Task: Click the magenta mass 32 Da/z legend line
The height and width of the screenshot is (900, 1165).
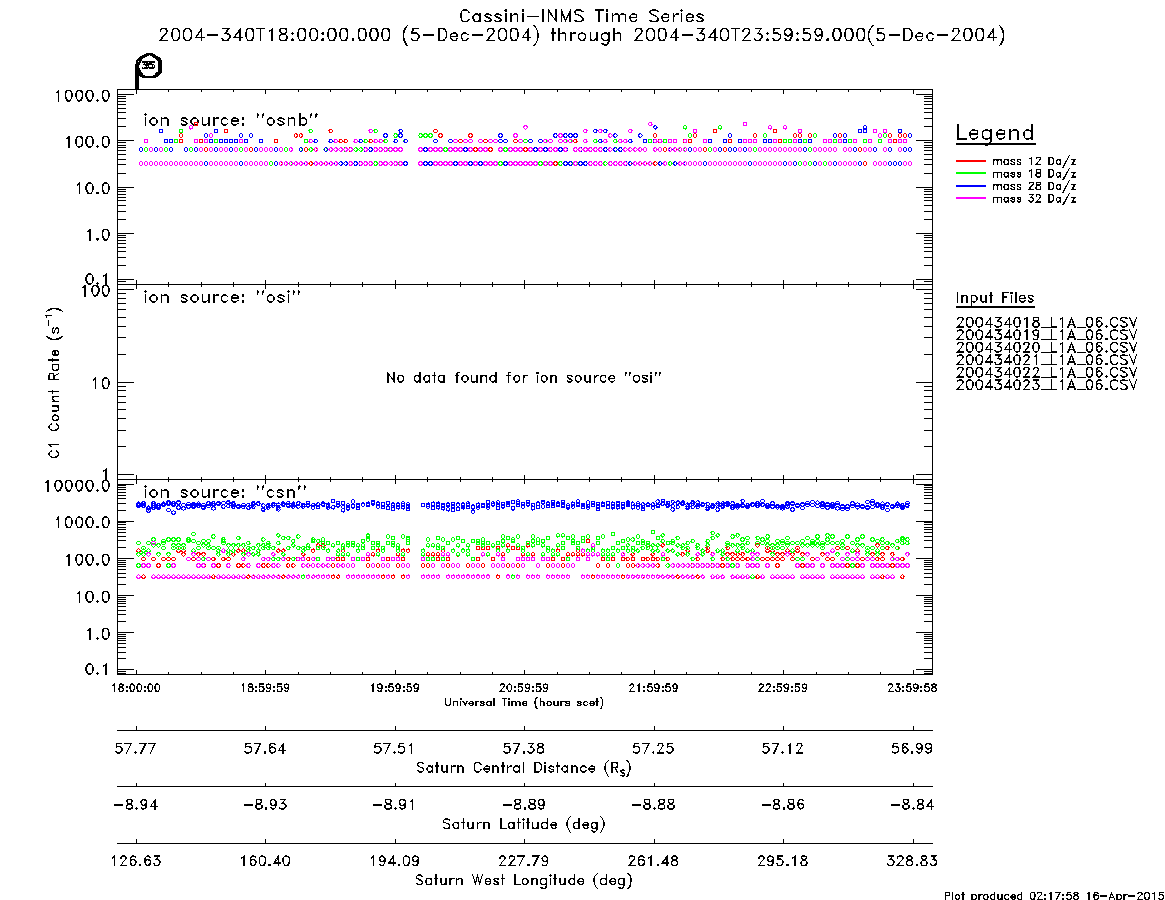Action: pyautogui.click(x=970, y=198)
